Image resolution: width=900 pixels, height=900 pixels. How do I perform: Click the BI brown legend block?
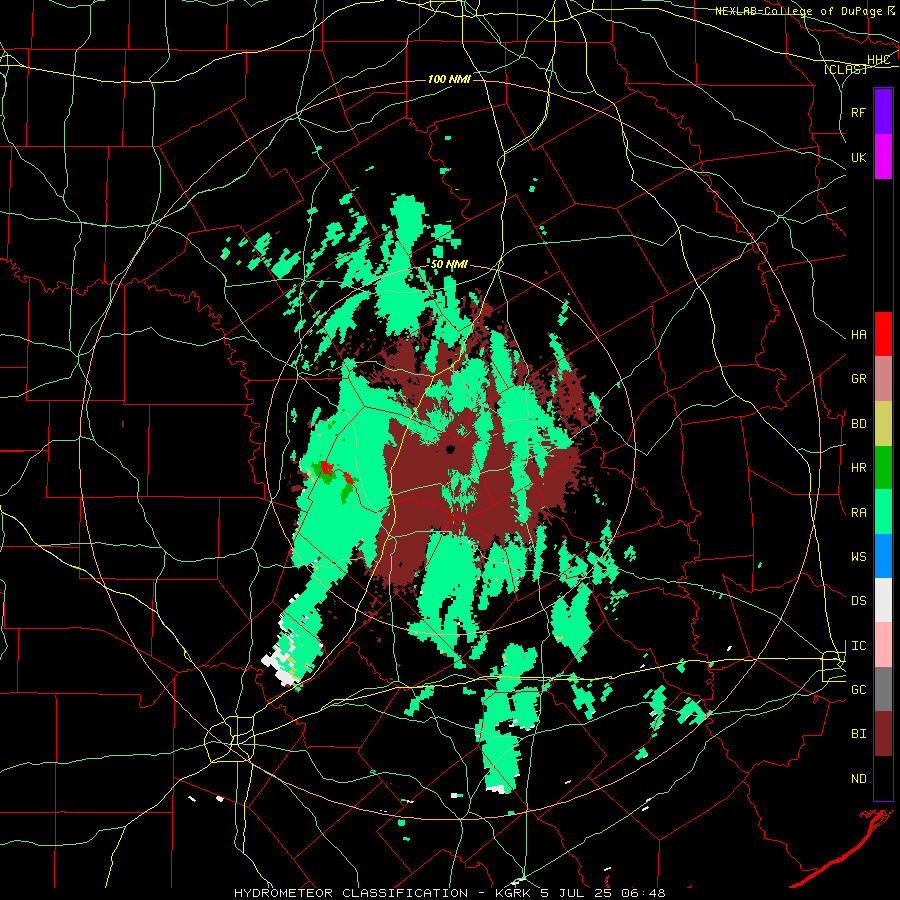point(883,734)
